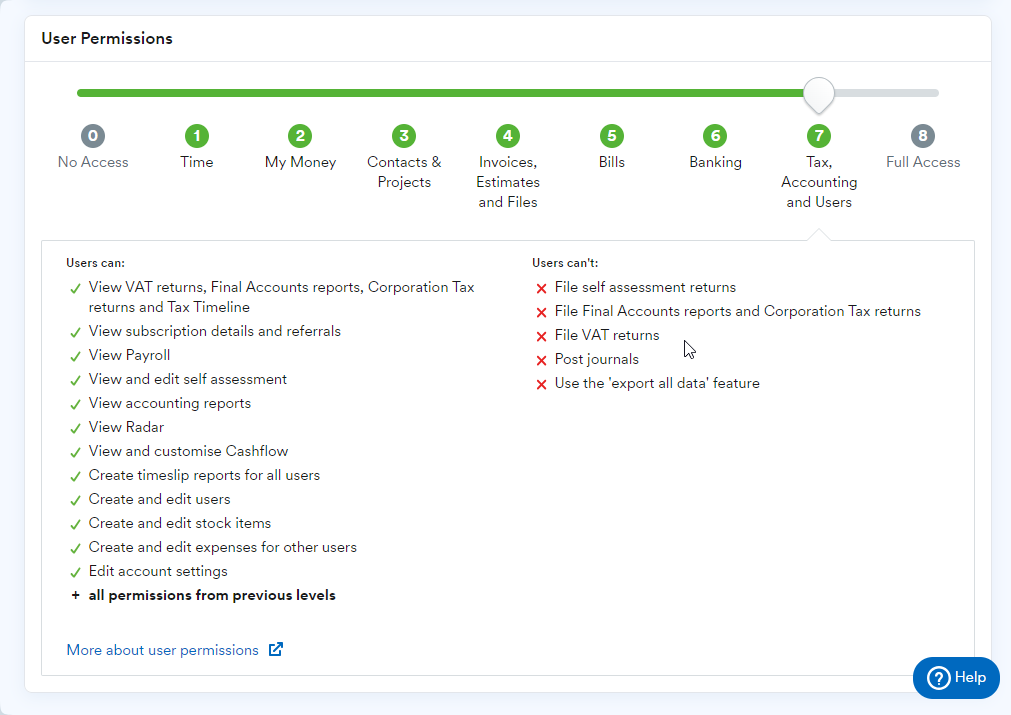The image size is (1011, 715).
Task: Select the Full Access level icon
Action: [922, 135]
